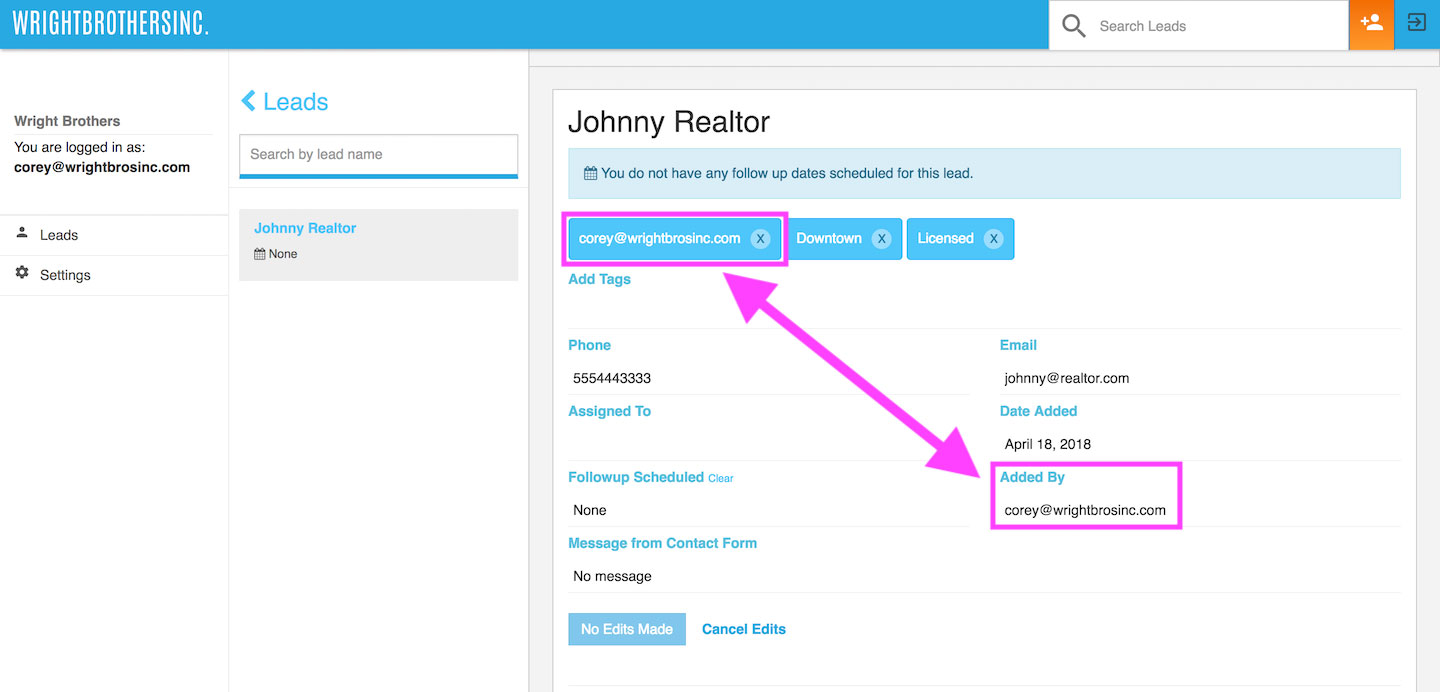Click the No message field

point(984,576)
